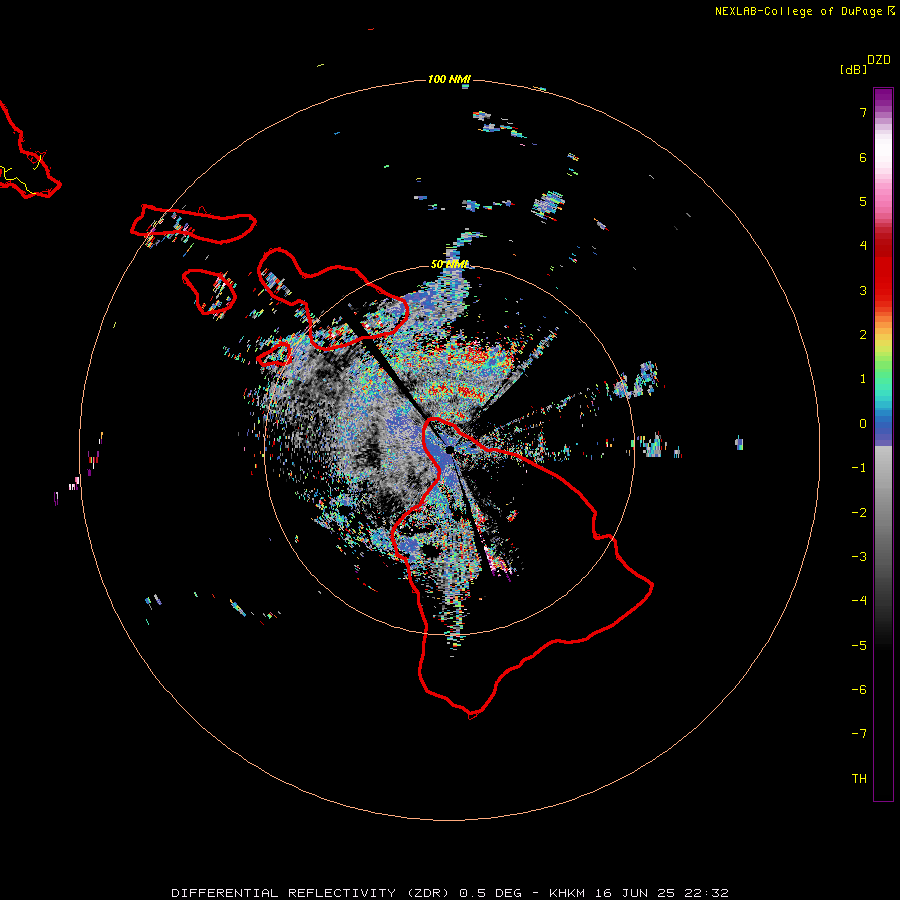Select the -7 tick label on scale
Viewport: 900px width, 900px height.
tap(859, 734)
